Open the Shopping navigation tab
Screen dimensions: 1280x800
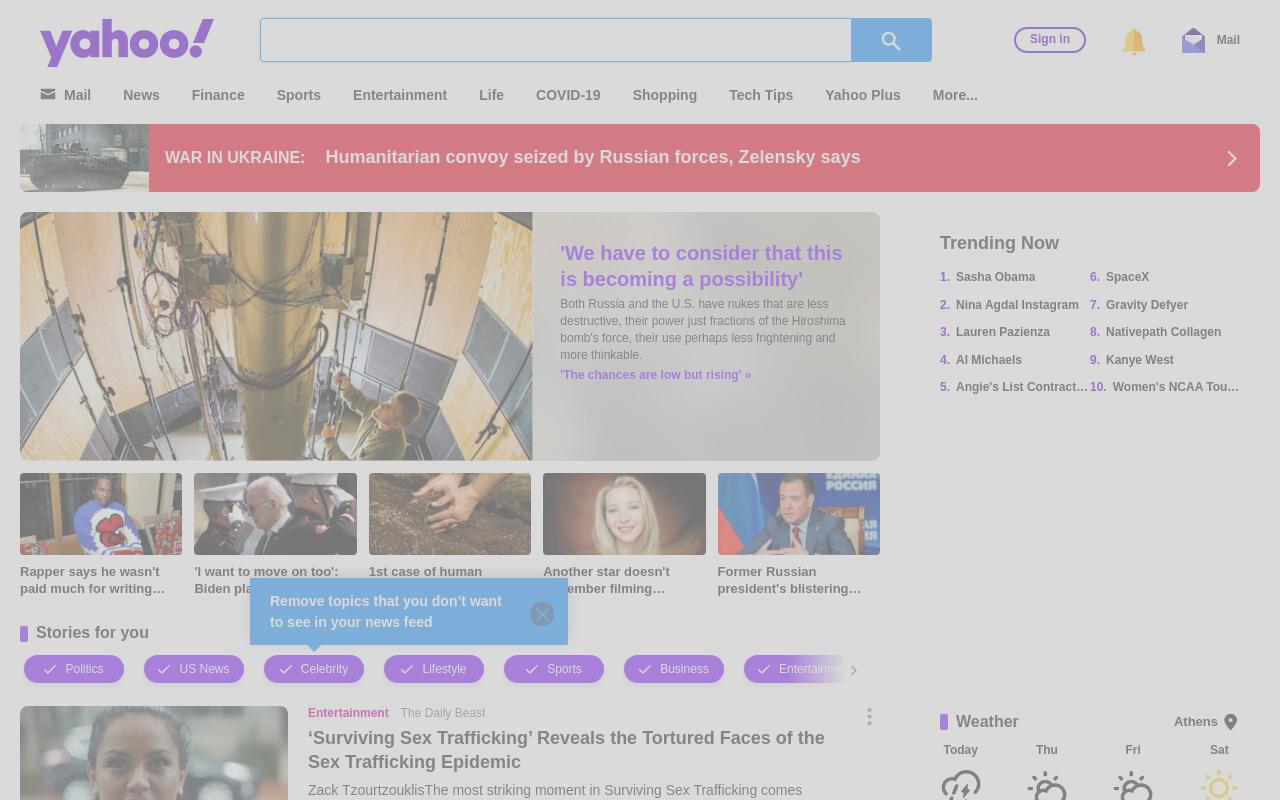664,95
